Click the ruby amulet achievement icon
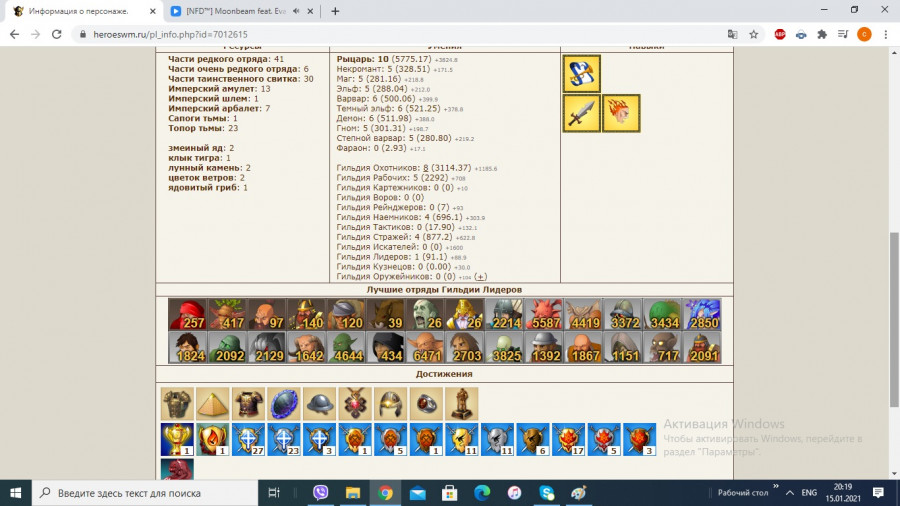 [355, 404]
